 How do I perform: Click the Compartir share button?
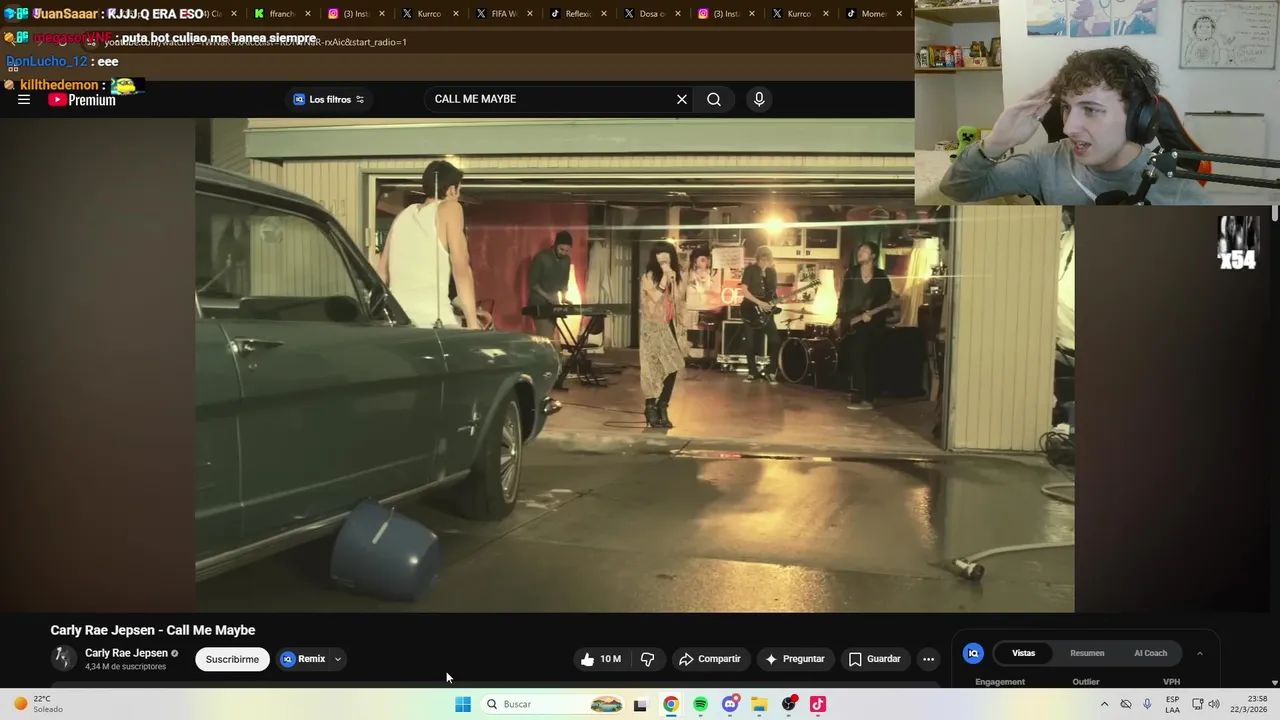[x=710, y=659]
